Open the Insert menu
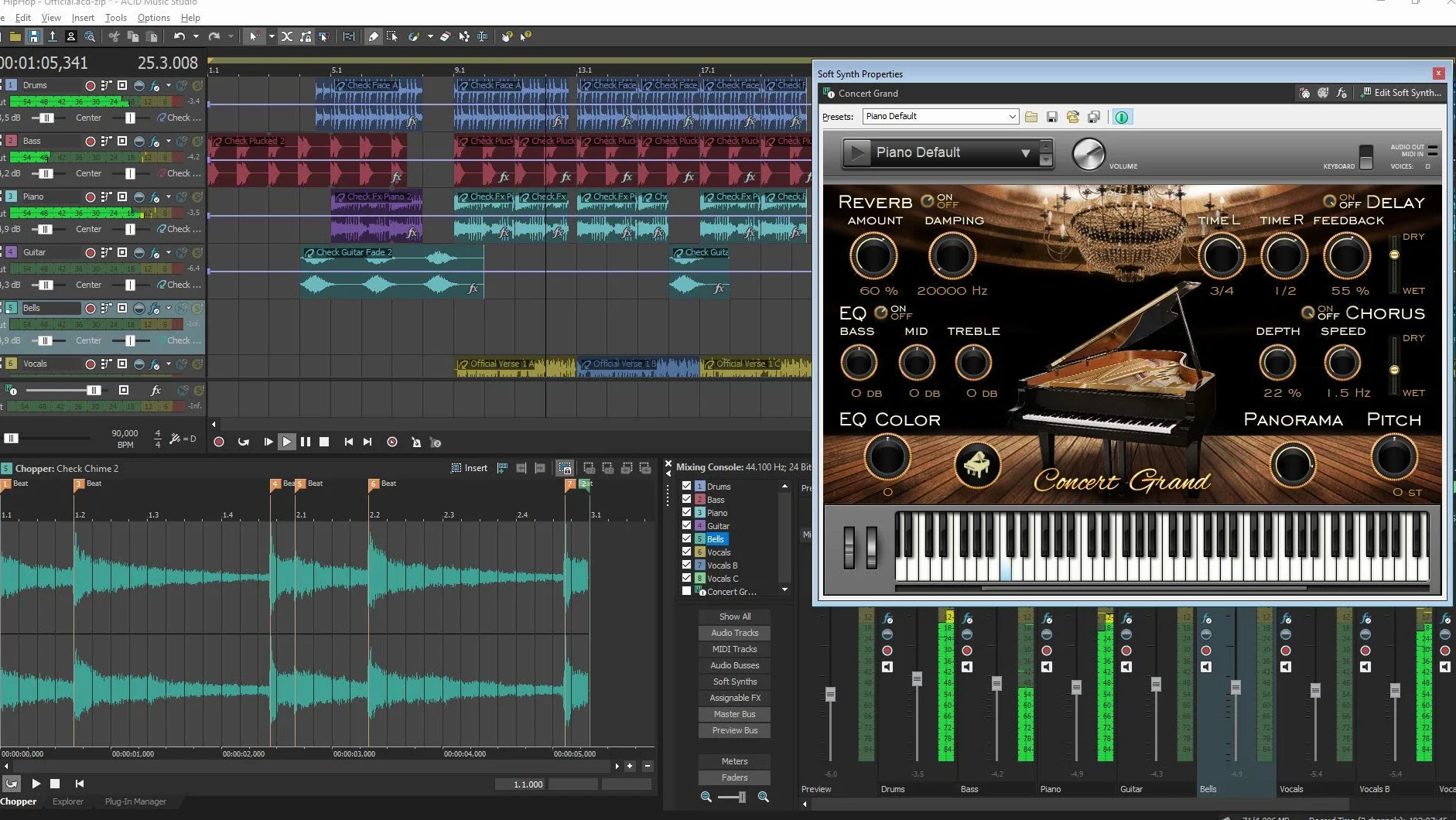This screenshot has width=1456, height=820. 83,17
